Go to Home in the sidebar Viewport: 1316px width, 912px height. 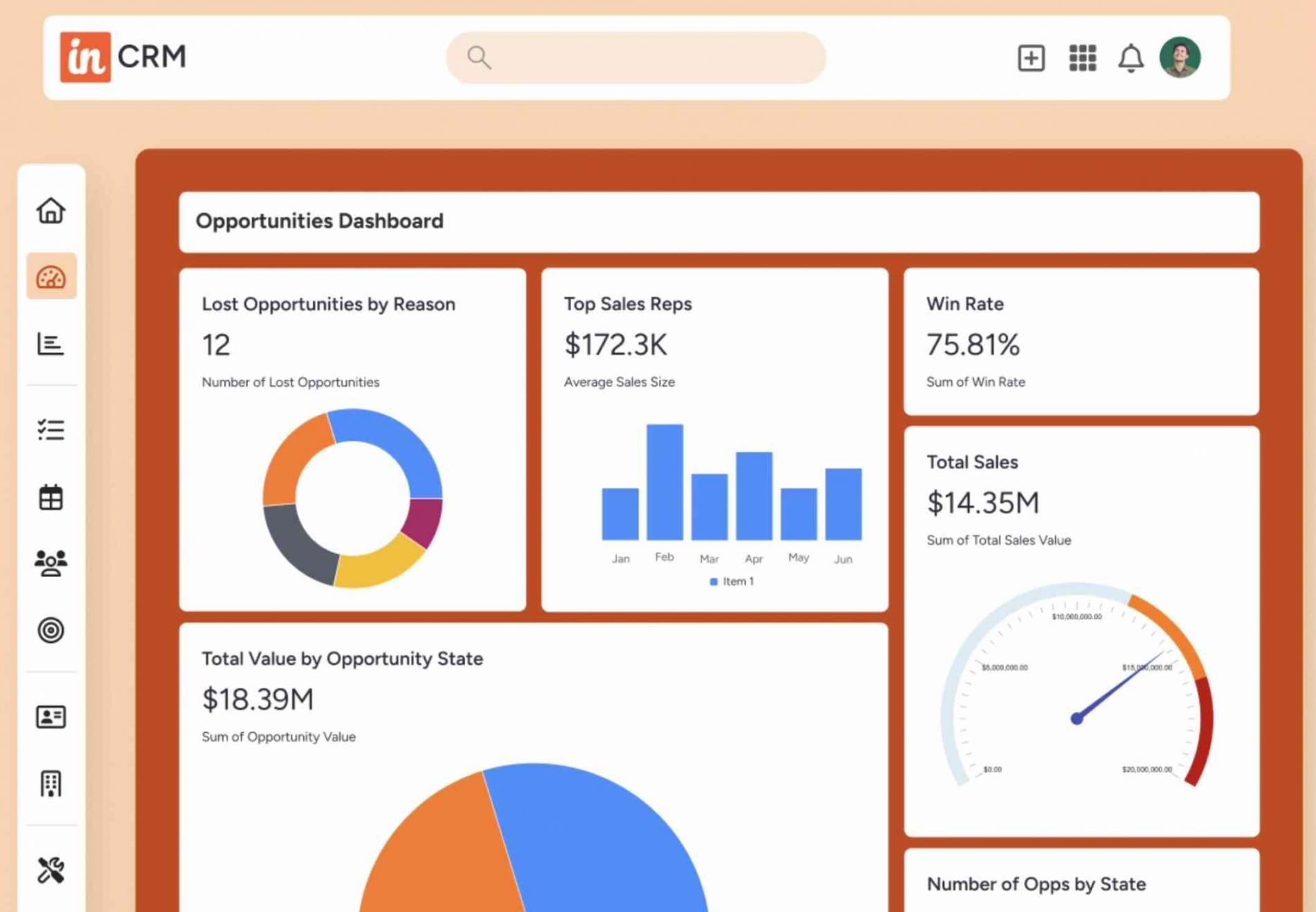tap(51, 210)
